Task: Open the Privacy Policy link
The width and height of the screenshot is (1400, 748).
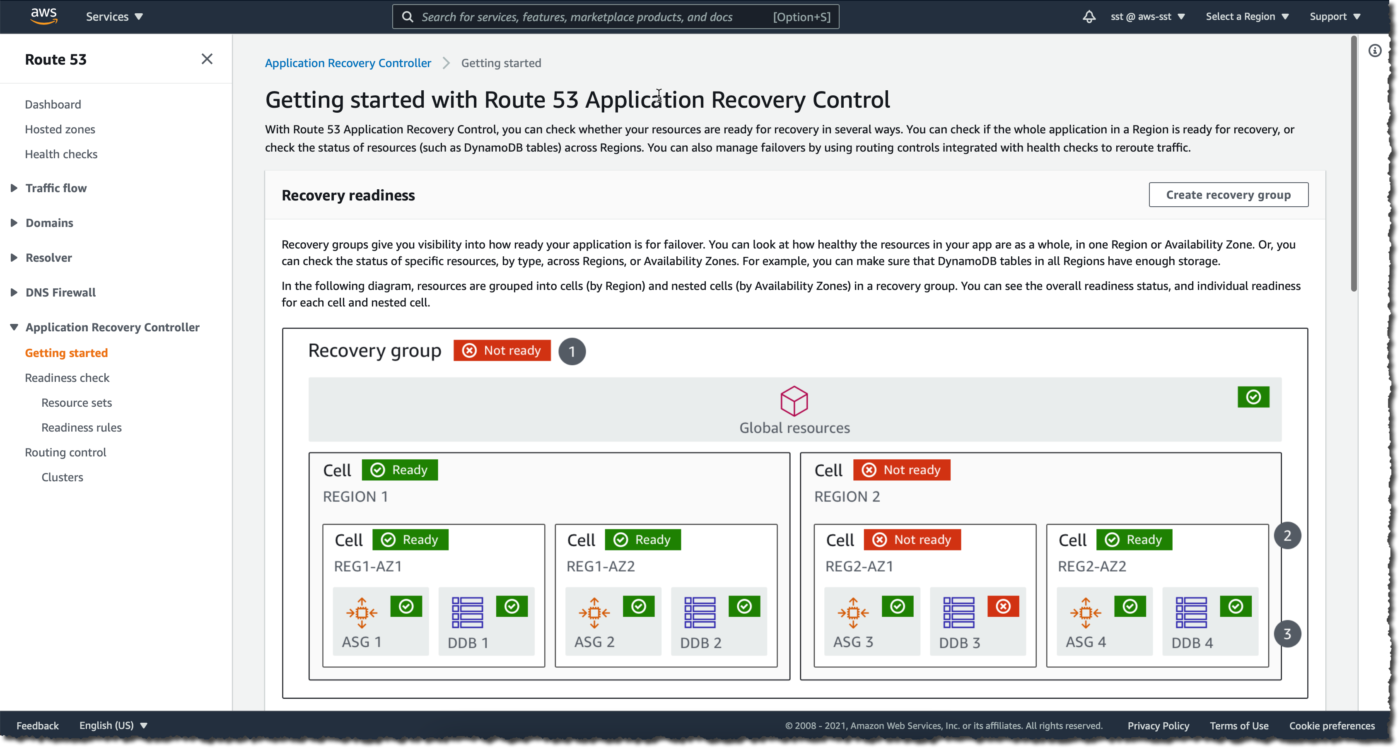Action: tap(1159, 726)
